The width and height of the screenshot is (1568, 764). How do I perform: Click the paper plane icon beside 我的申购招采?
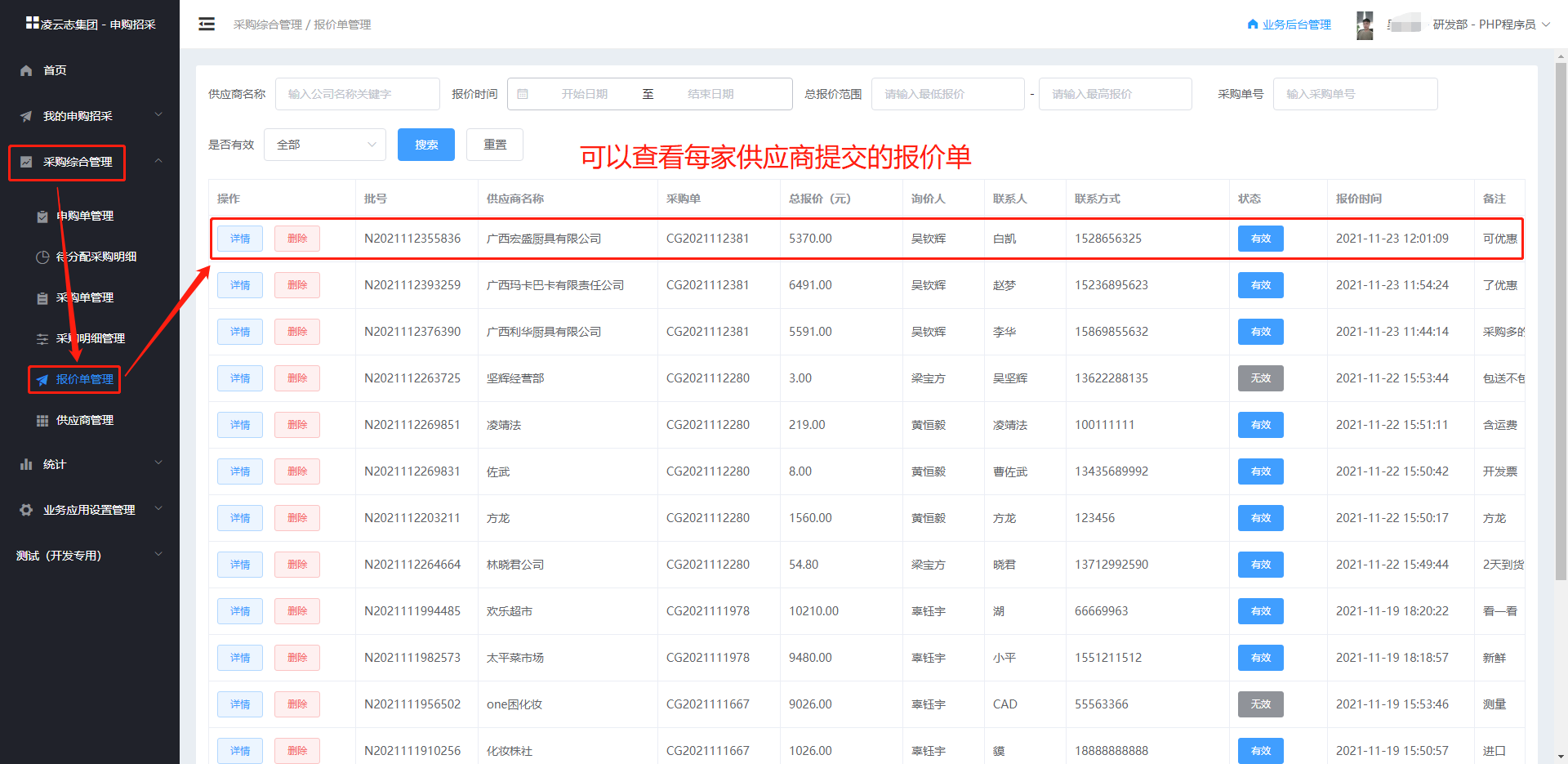click(x=26, y=116)
